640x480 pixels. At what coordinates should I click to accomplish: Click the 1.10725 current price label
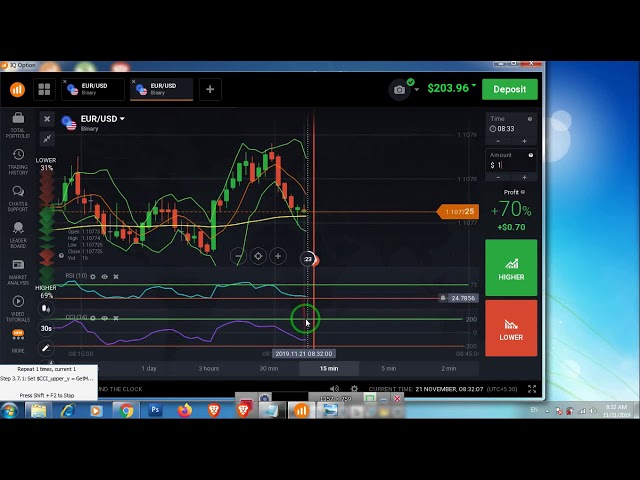point(458,212)
